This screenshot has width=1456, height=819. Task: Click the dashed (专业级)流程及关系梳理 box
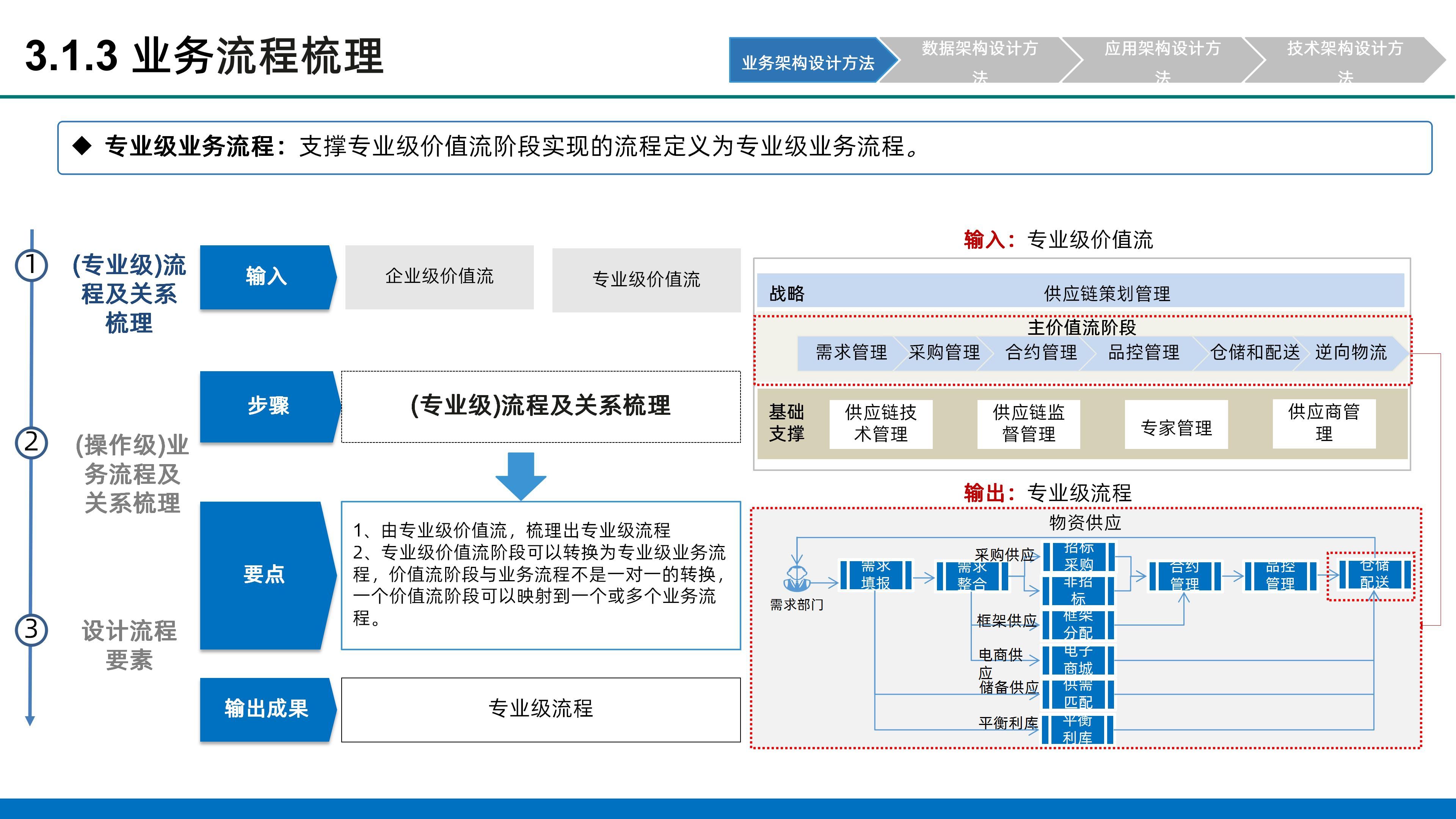tap(541, 406)
